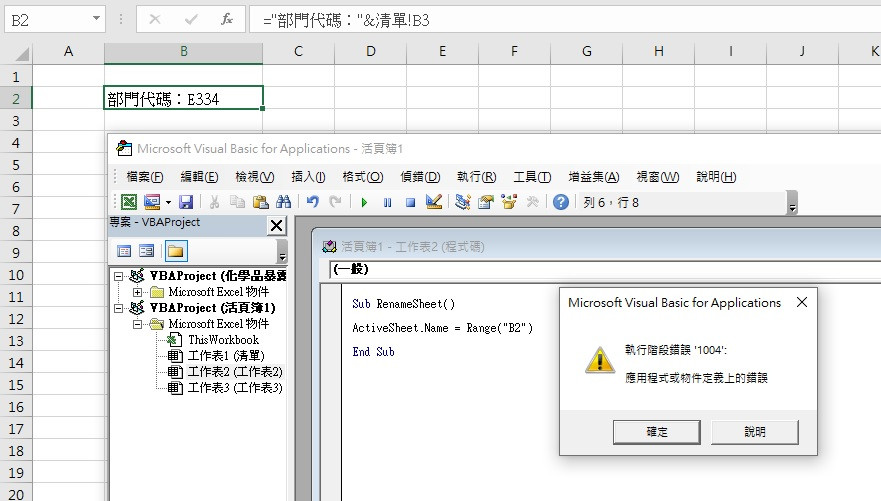
Task: Open VBA Help question mark icon
Action: pos(561,202)
